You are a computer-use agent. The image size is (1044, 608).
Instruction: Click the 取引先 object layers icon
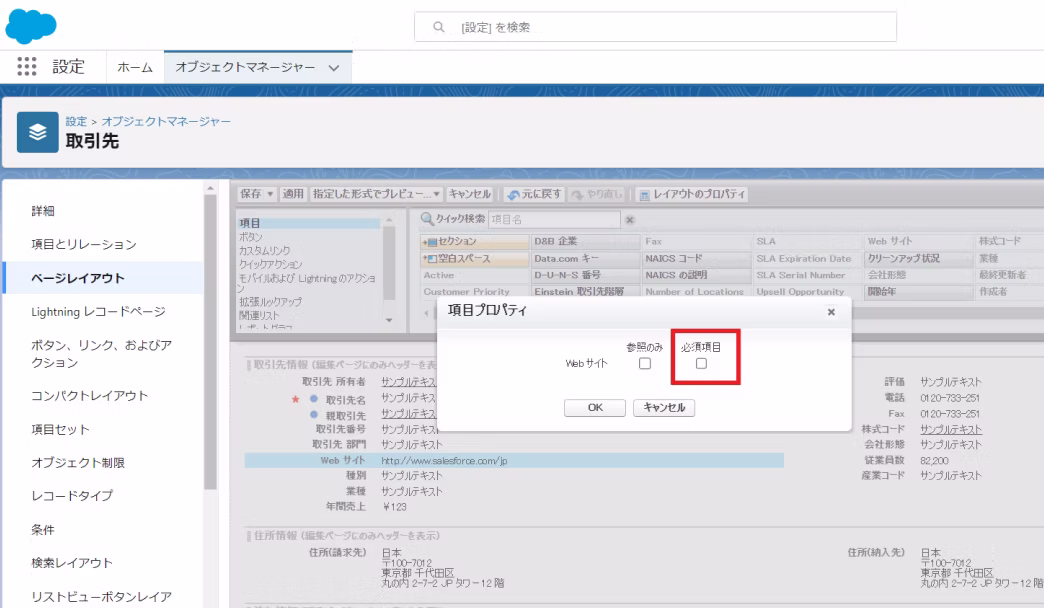pyautogui.click(x=37, y=132)
